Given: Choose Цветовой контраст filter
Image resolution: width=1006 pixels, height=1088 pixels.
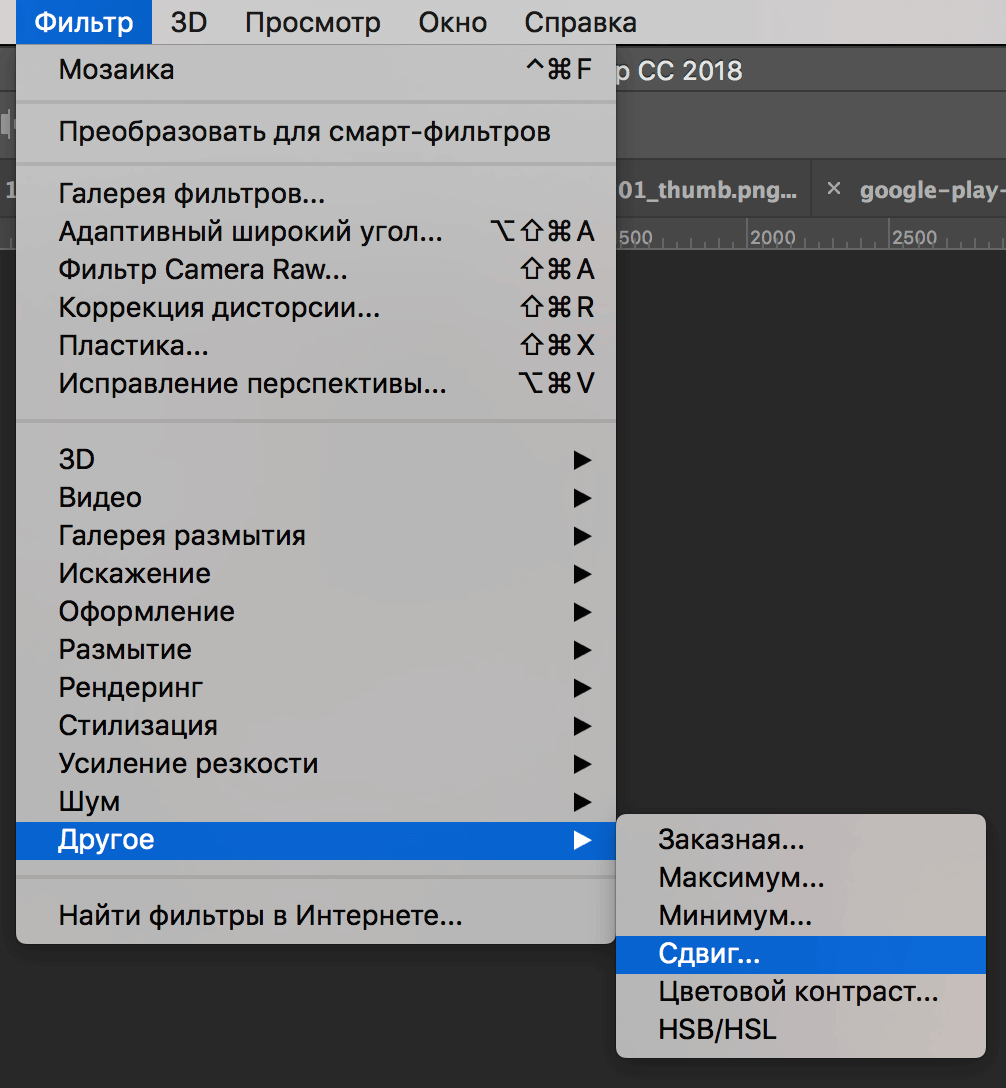Looking at the screenshot, I should tap(800, 992).
